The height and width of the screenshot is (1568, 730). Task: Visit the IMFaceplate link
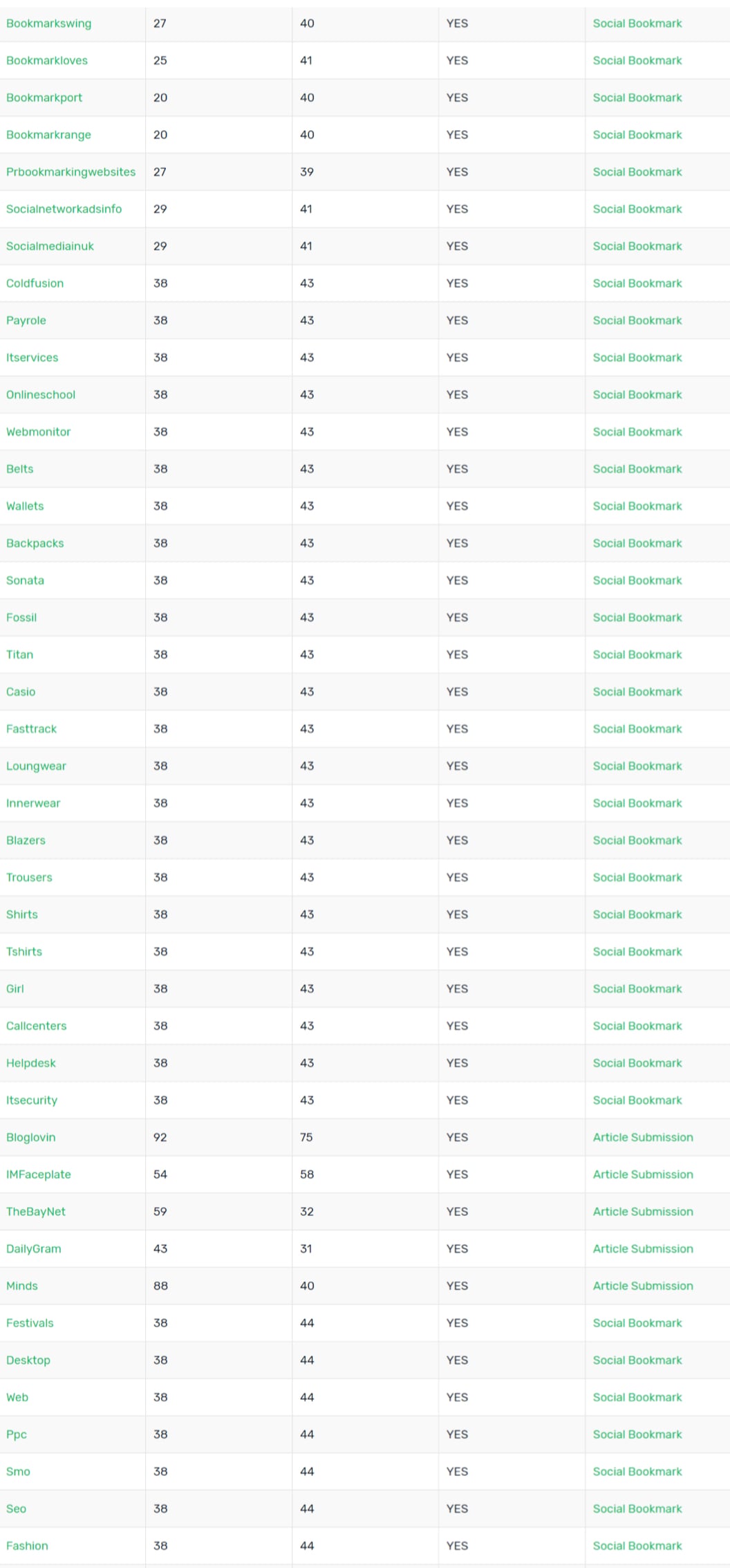(38, 1174)
